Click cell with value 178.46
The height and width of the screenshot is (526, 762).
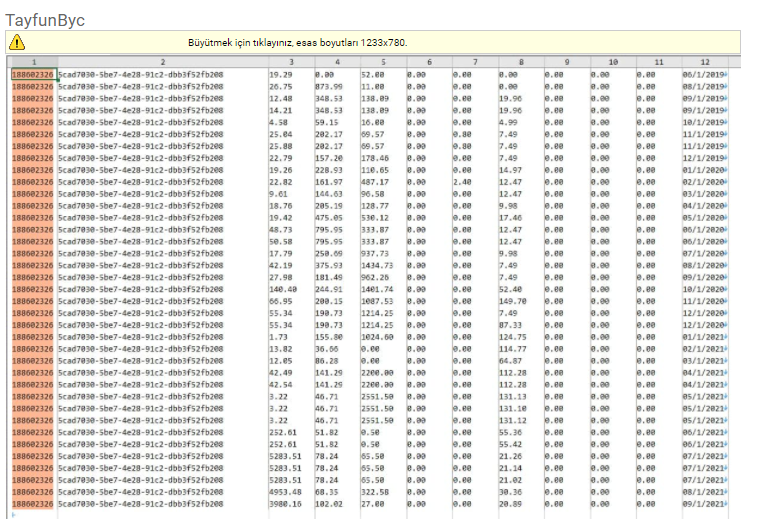click(x=375, y=158)
